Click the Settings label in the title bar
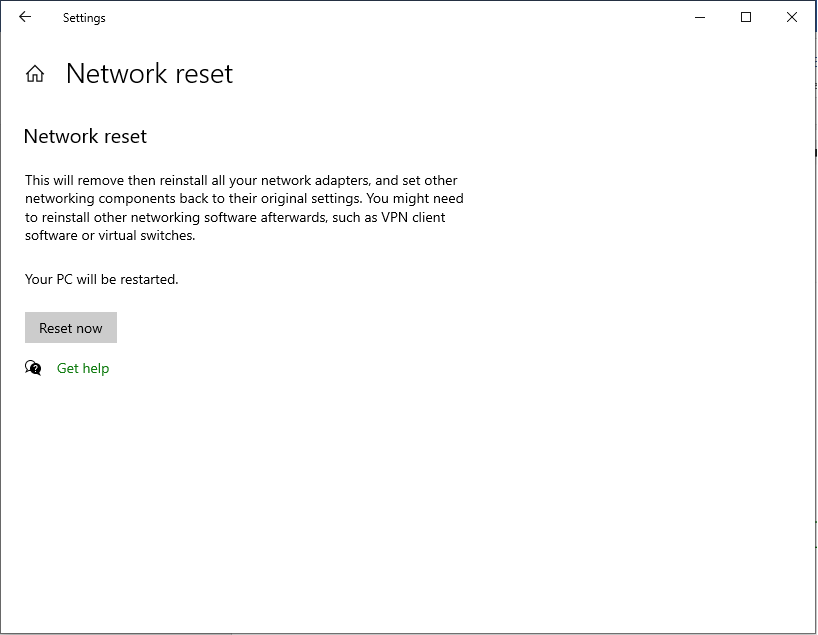 tap(84, 18)
